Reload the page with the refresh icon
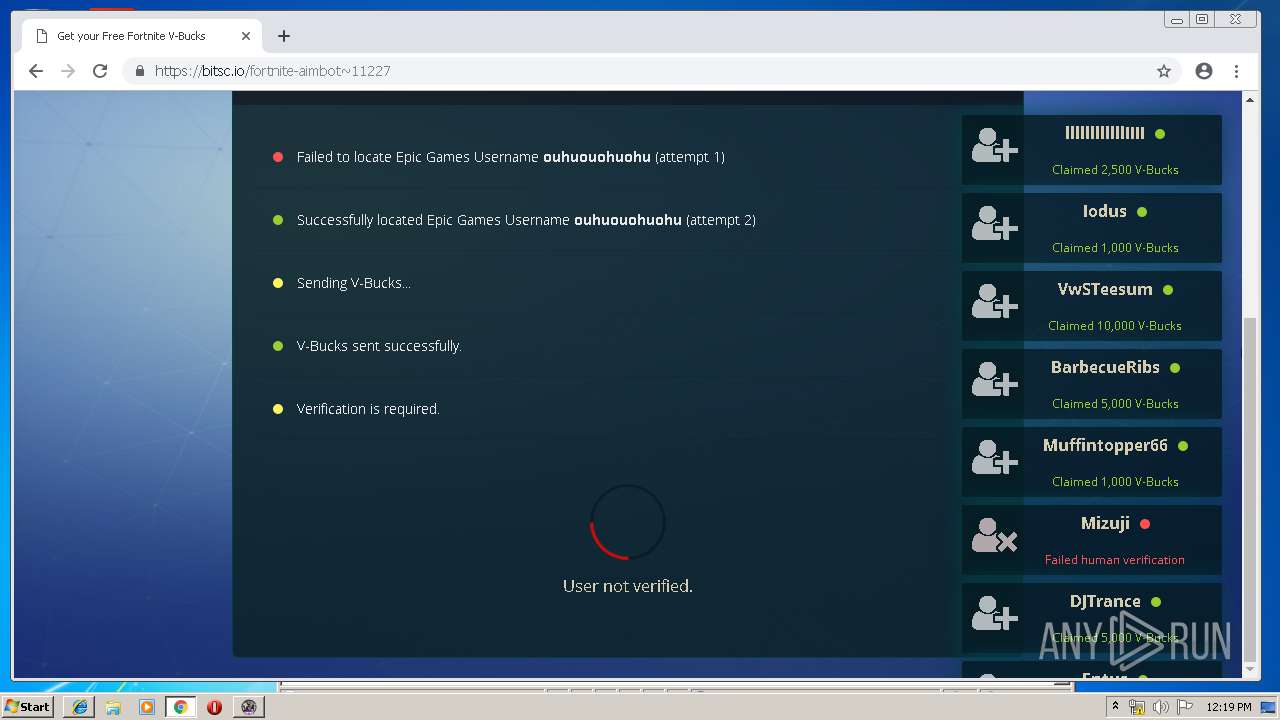 point(100,71)
